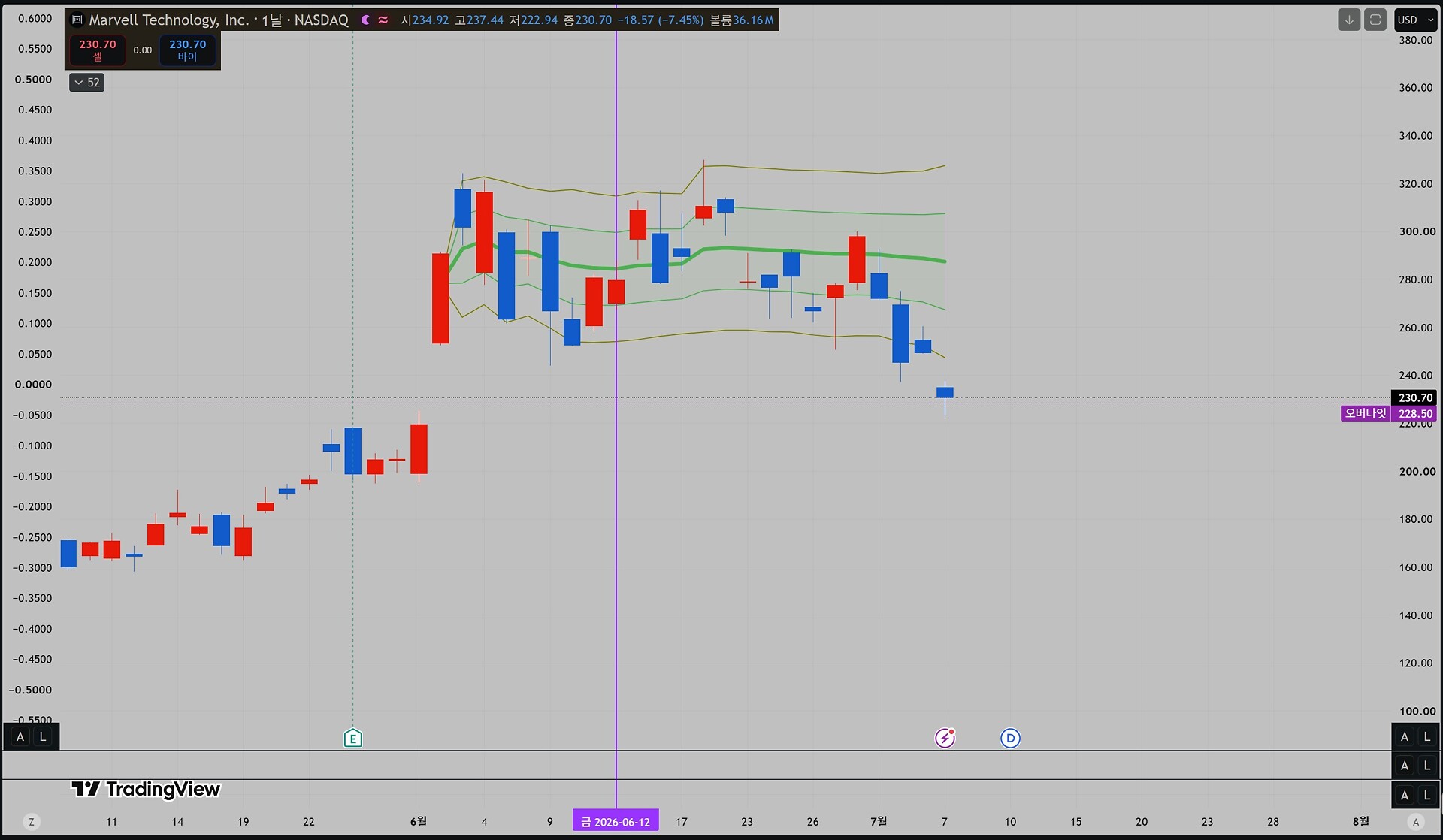Open the Z timezone menu button

31,822
